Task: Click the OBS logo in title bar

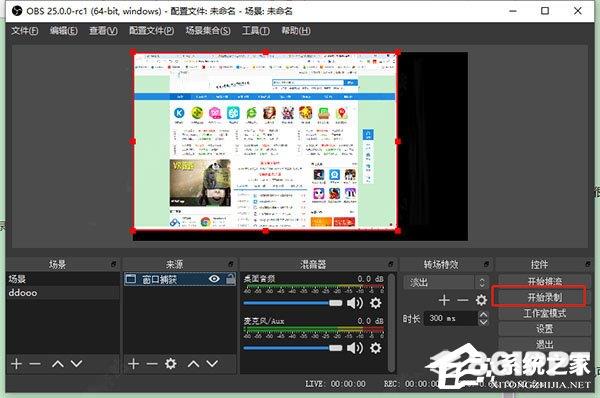Action: (x=17, y=11)
